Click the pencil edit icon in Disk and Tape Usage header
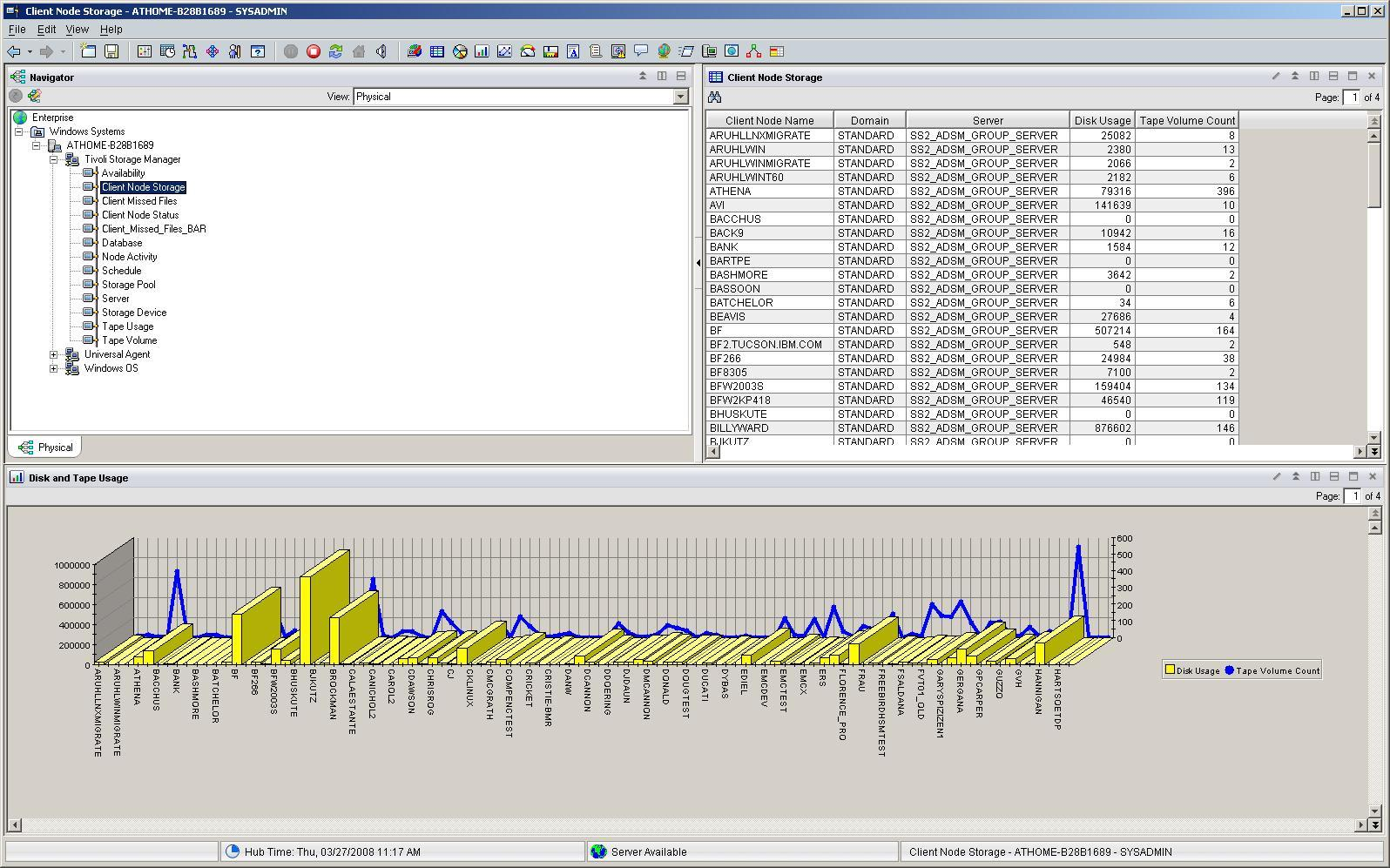 [1277, 477]
